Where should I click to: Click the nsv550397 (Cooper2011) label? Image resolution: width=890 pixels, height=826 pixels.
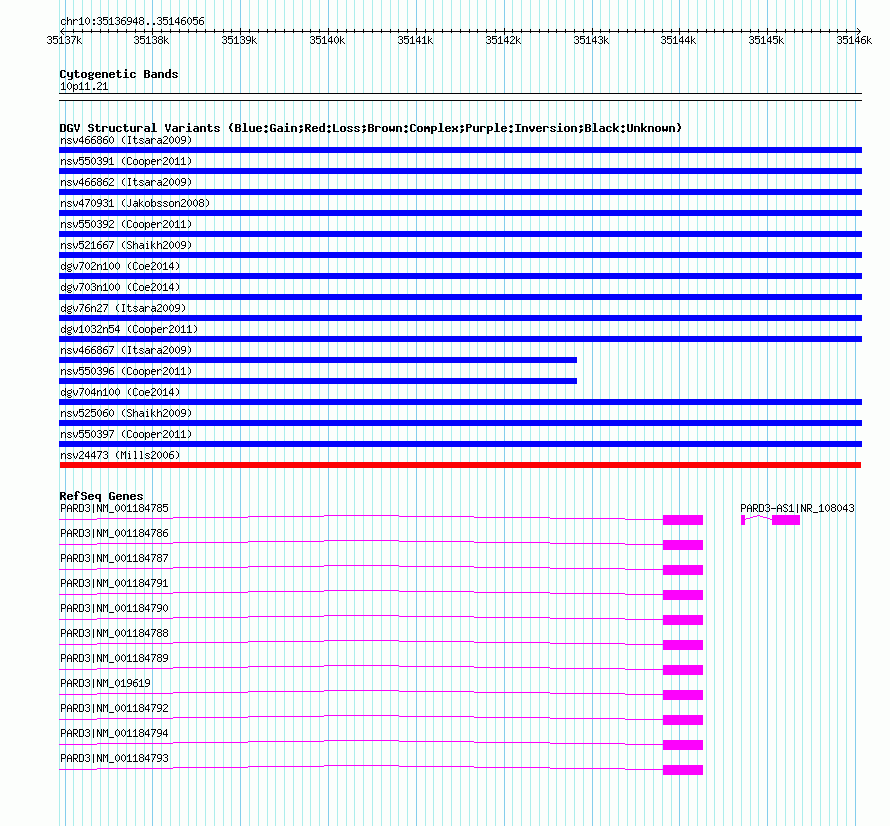point(126,434)
